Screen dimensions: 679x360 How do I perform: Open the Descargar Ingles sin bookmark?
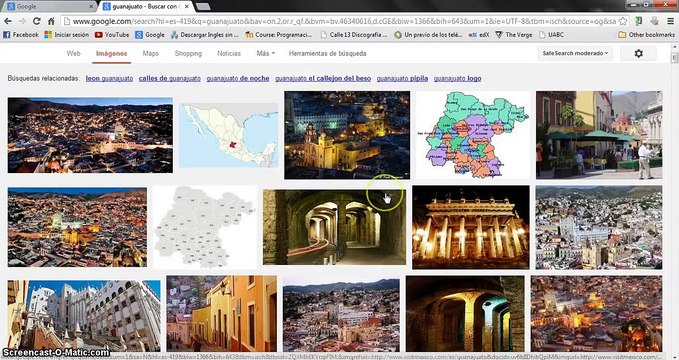tap(205, 35)
